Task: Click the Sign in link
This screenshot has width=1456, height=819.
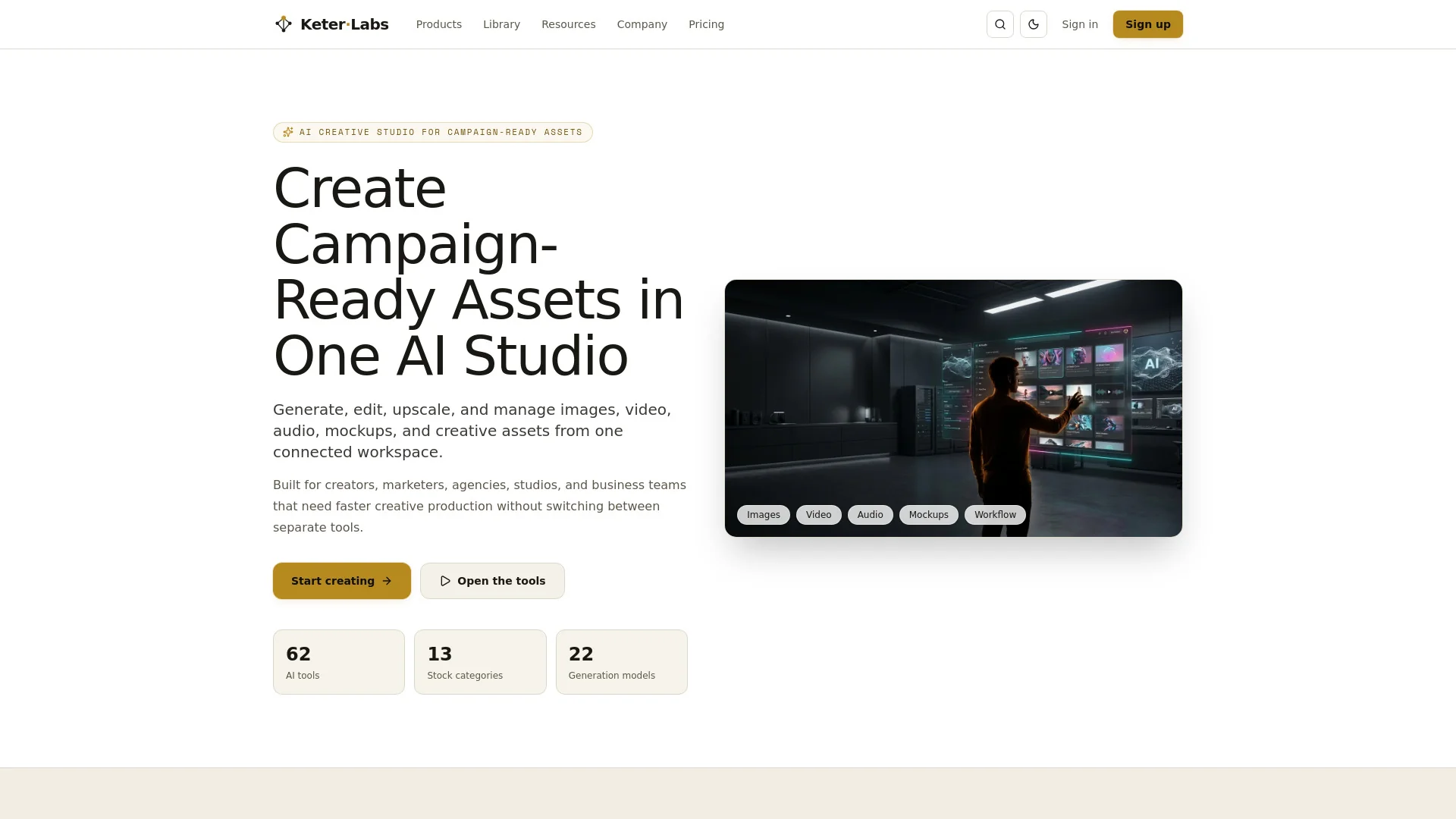Action: (1080, 24)
